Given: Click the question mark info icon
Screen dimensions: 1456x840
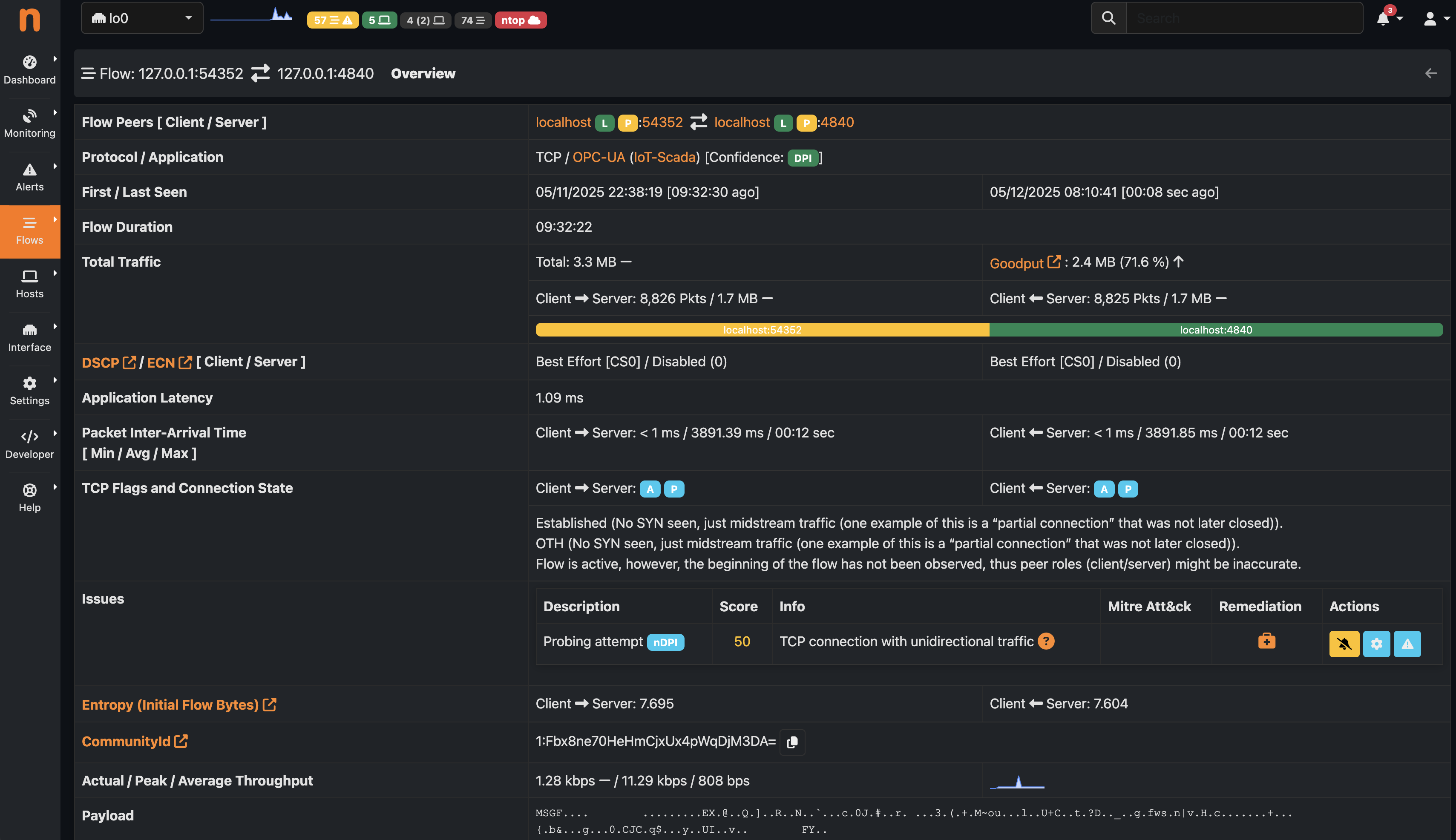Looking at the screenshot, I should point(1046,641).
